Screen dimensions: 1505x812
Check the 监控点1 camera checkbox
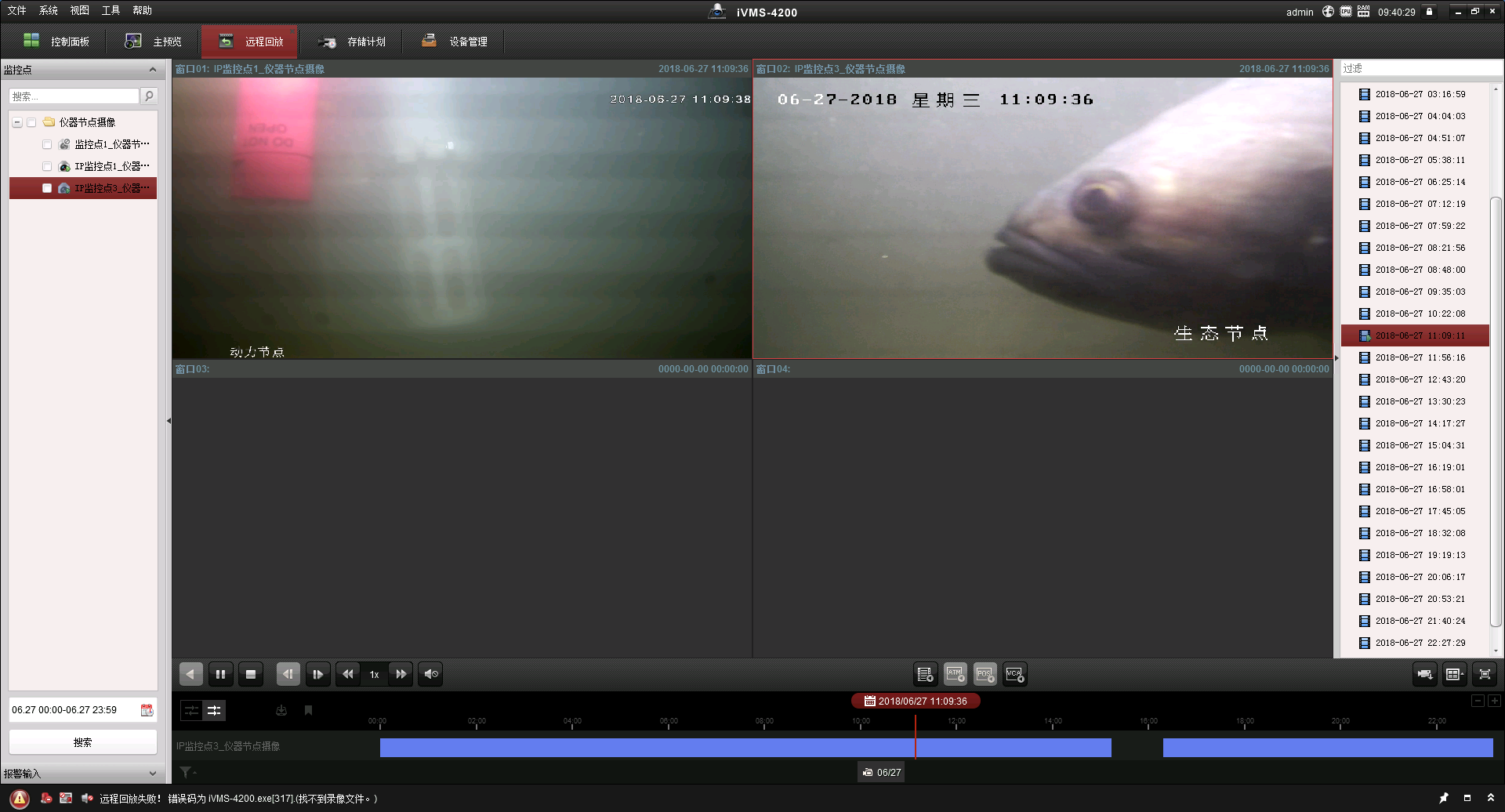[47, 144]
